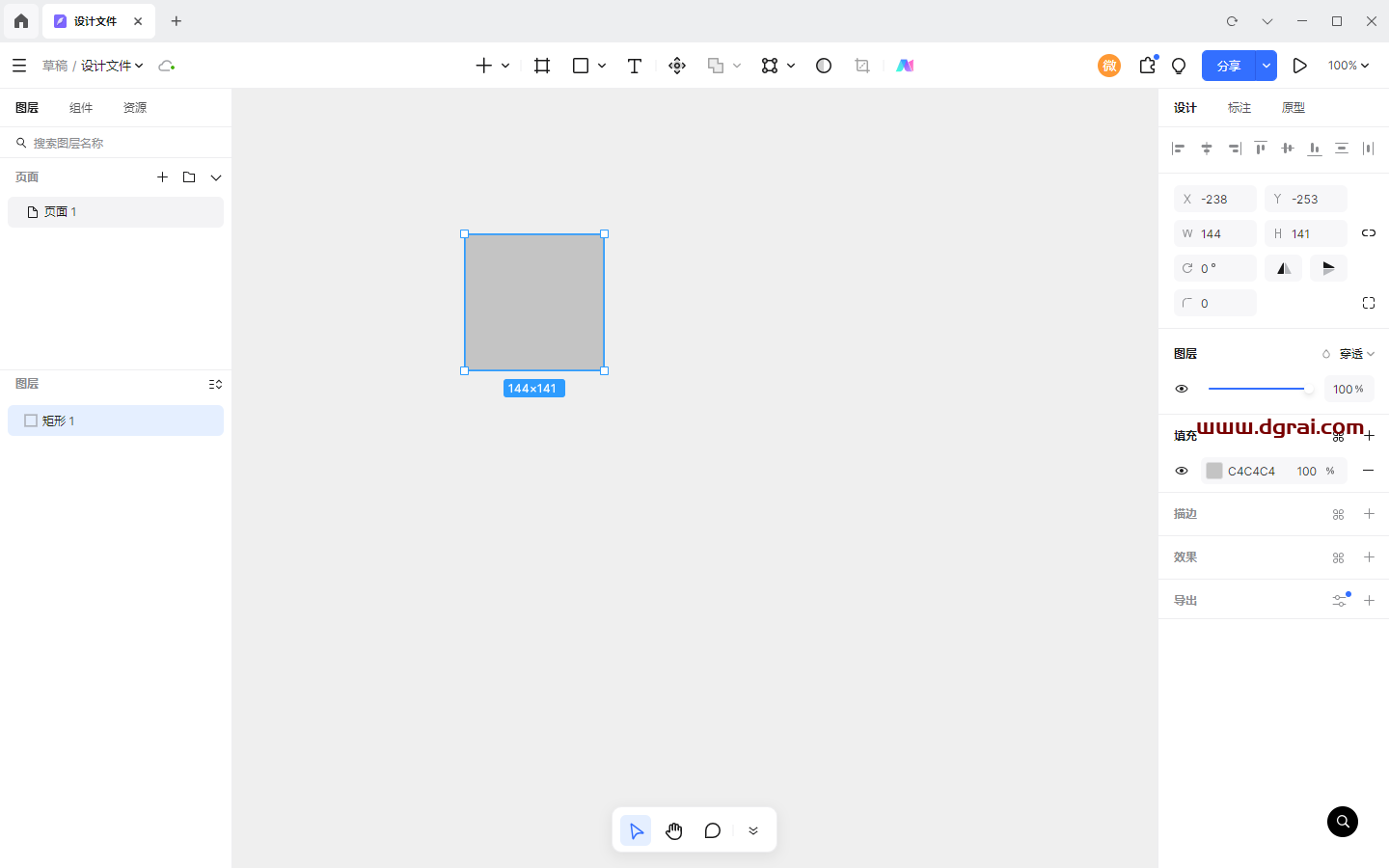1389x868 pixels.
Task: Toggle the width-height ratio lock
Action: pos(1368,233)
